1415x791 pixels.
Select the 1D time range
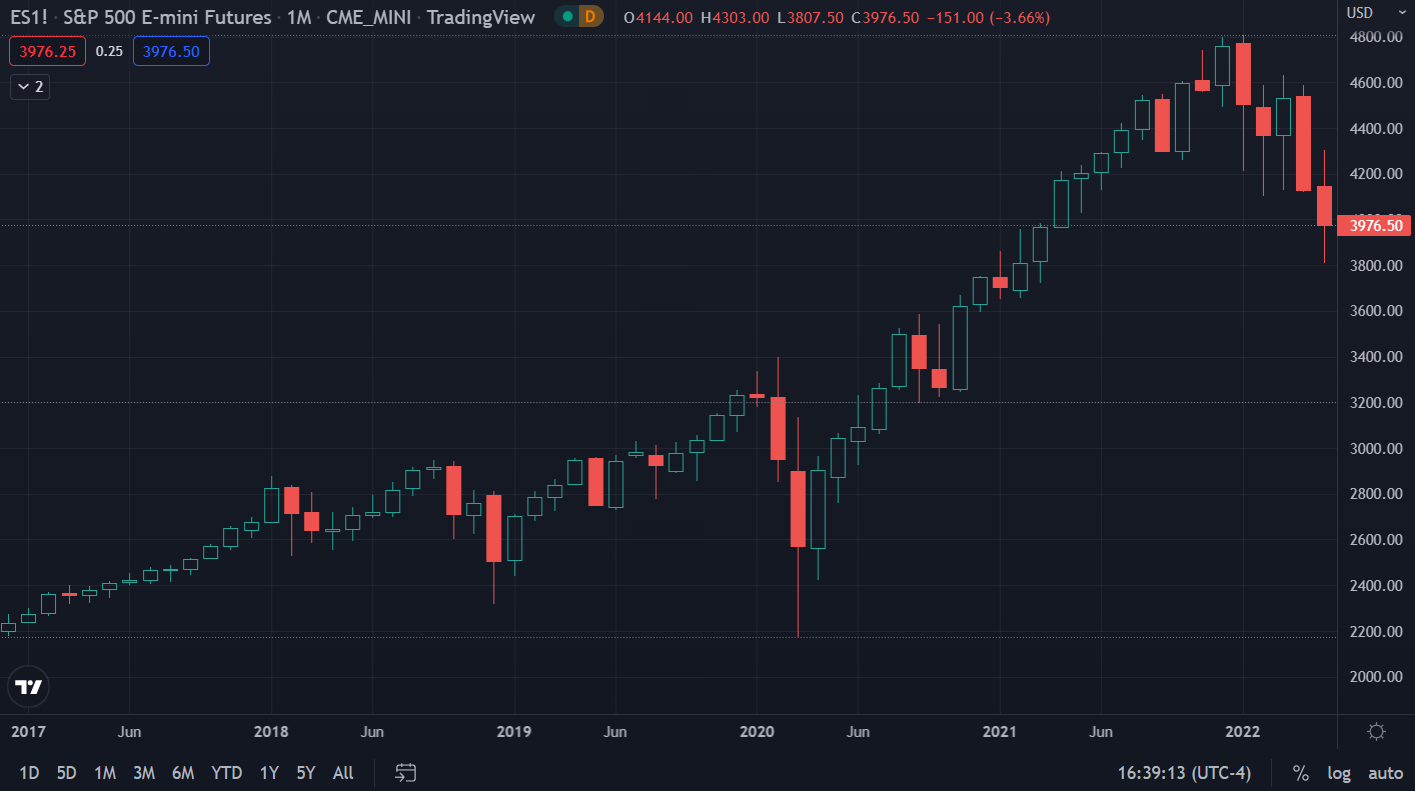click(x=30, y=773)
